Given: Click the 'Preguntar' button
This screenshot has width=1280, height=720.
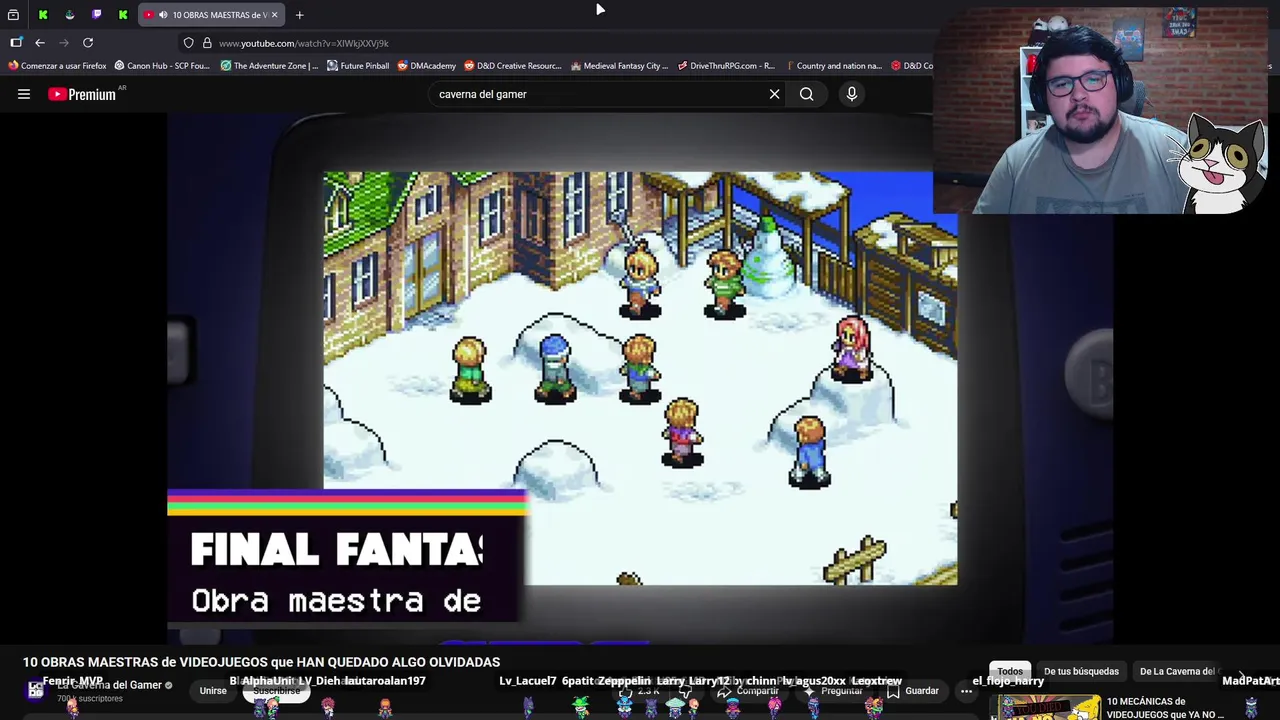Looking at the screenshot, I should [x=832, y=691].
